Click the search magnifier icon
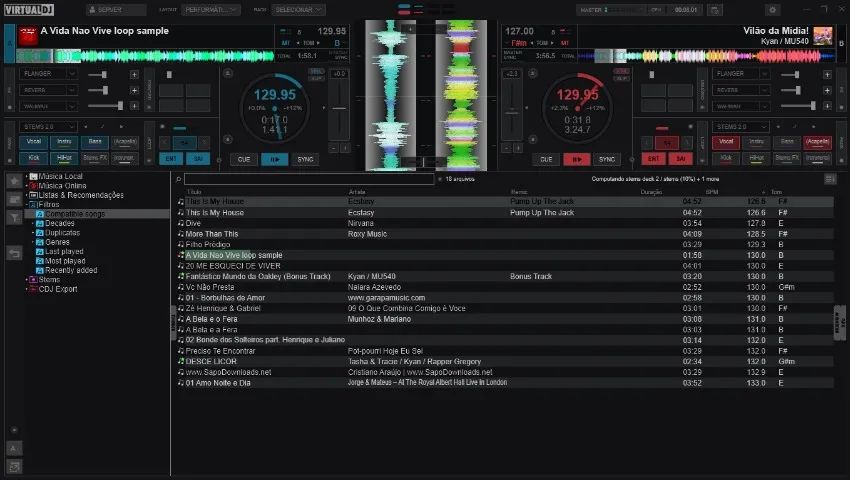 (x=178, y=179)
